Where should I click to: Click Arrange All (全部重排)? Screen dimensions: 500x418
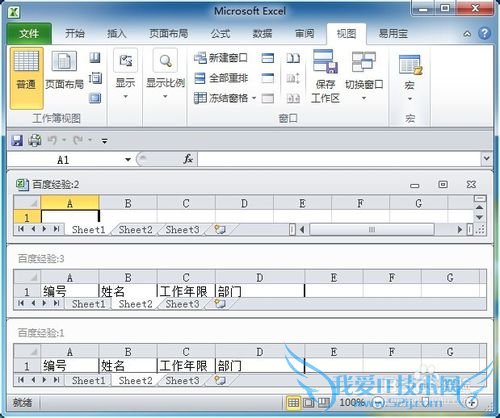221,78
